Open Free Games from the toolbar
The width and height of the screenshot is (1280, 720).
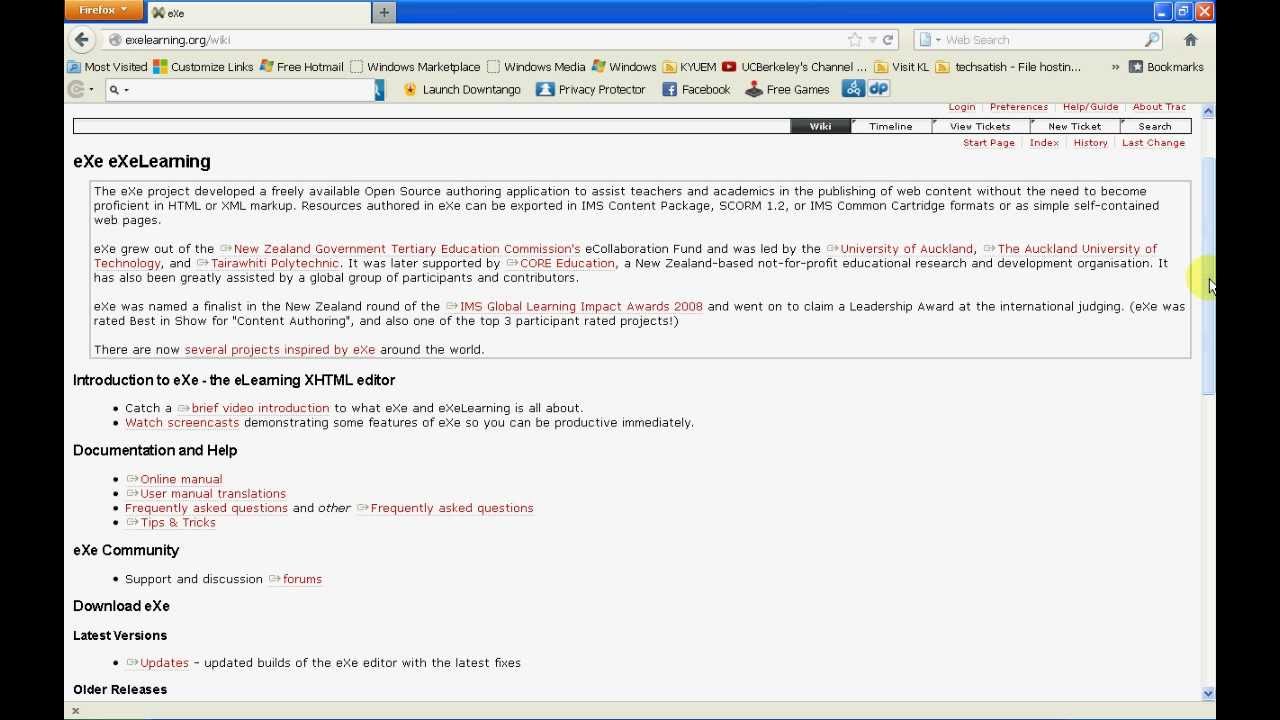[787, 89]
